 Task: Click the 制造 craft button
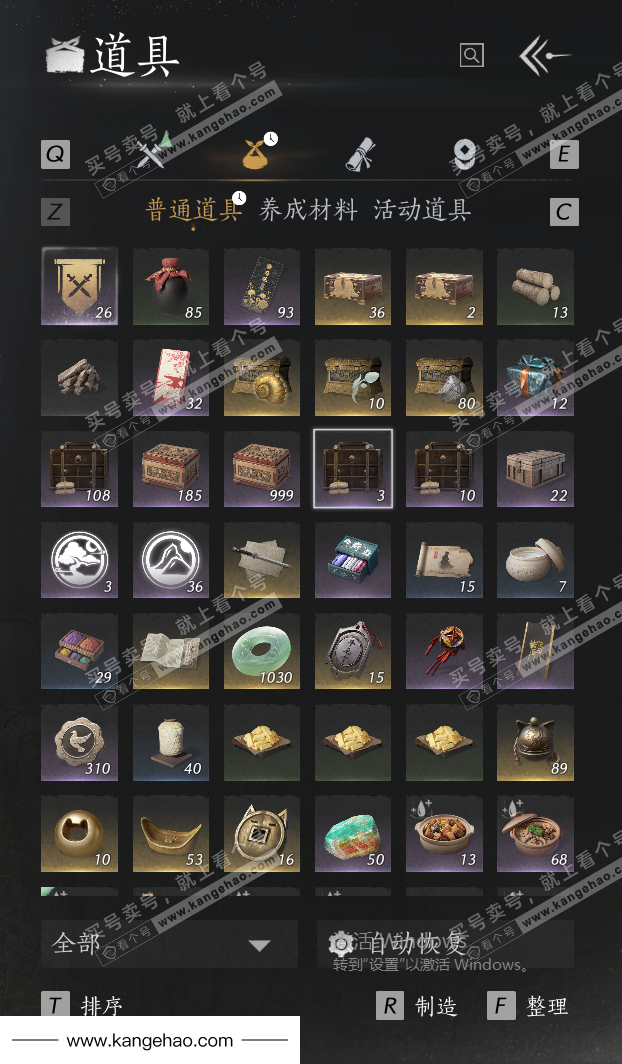click(x=416, y=1006)
